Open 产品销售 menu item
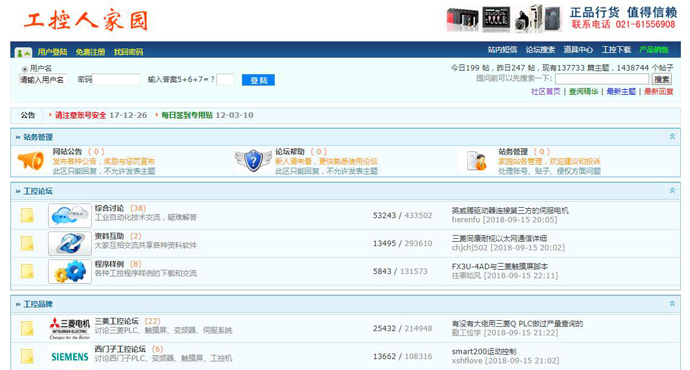690x370 pixels. 654,50
